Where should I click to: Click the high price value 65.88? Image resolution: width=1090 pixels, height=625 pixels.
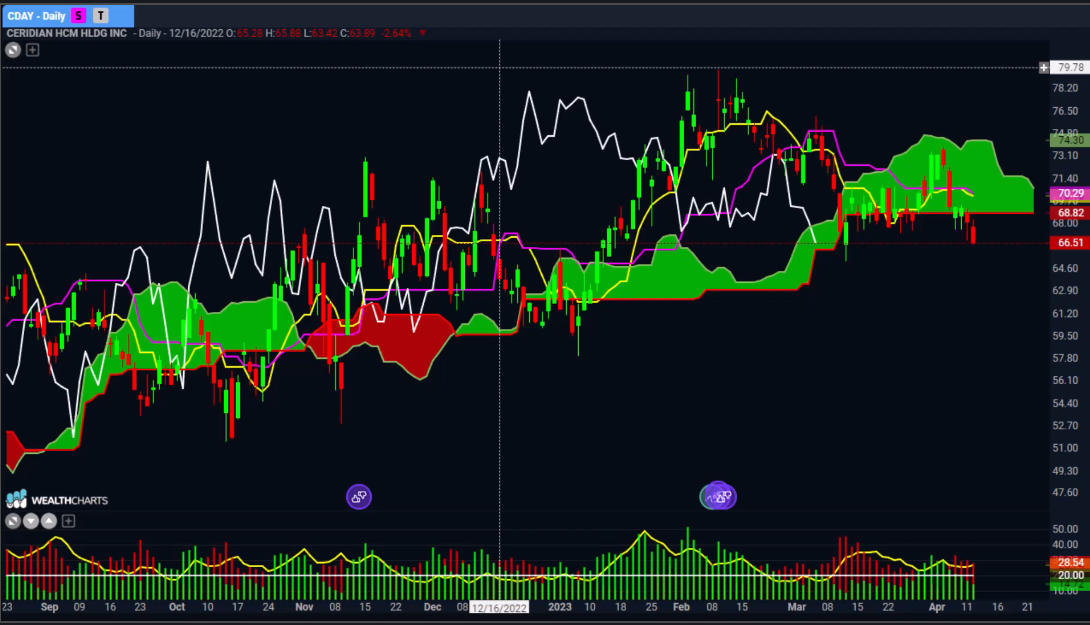pyautogui.click(x=288, y=33)
